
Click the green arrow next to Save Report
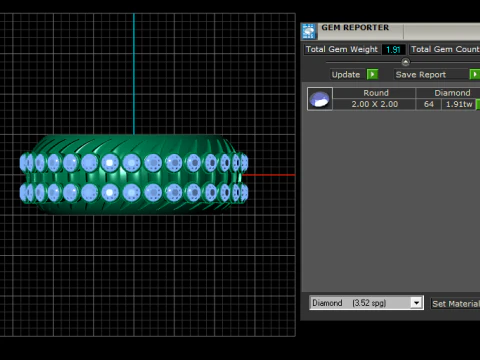tap(475, 74)
